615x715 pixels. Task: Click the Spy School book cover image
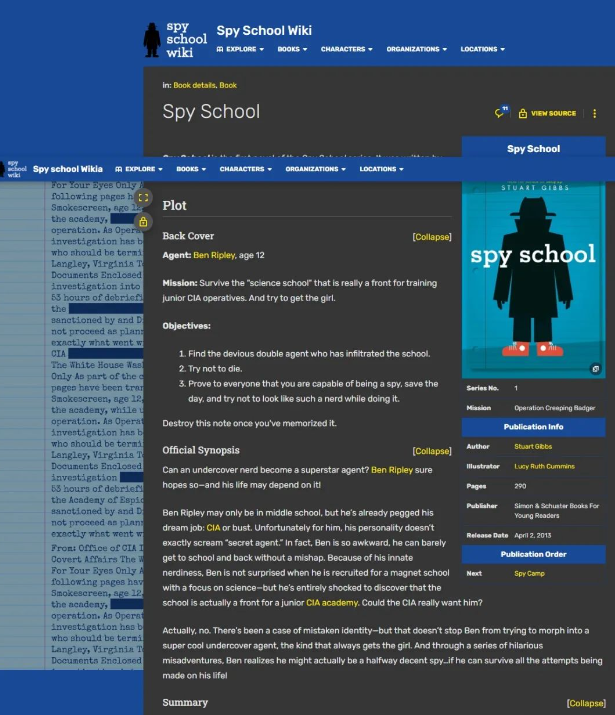[x=533, y=280]
